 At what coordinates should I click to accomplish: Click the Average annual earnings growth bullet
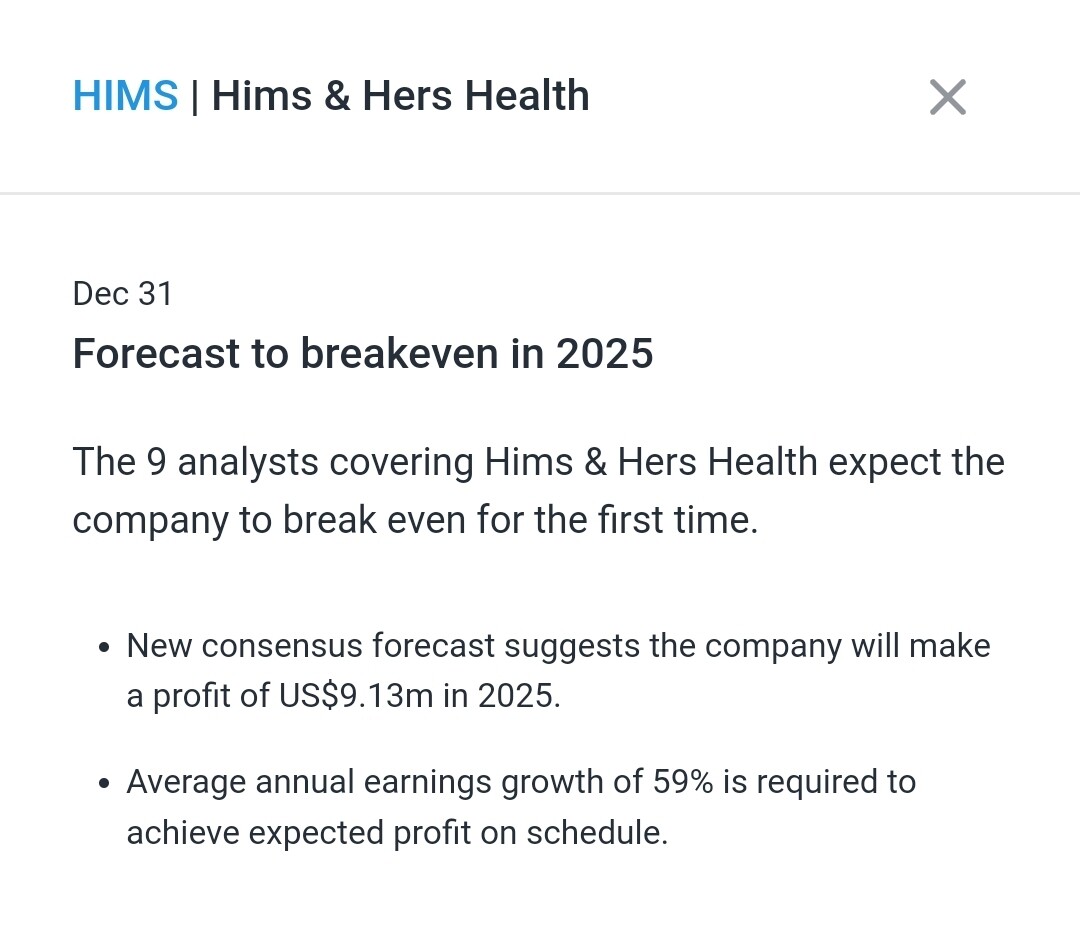(x=520, y=806)
